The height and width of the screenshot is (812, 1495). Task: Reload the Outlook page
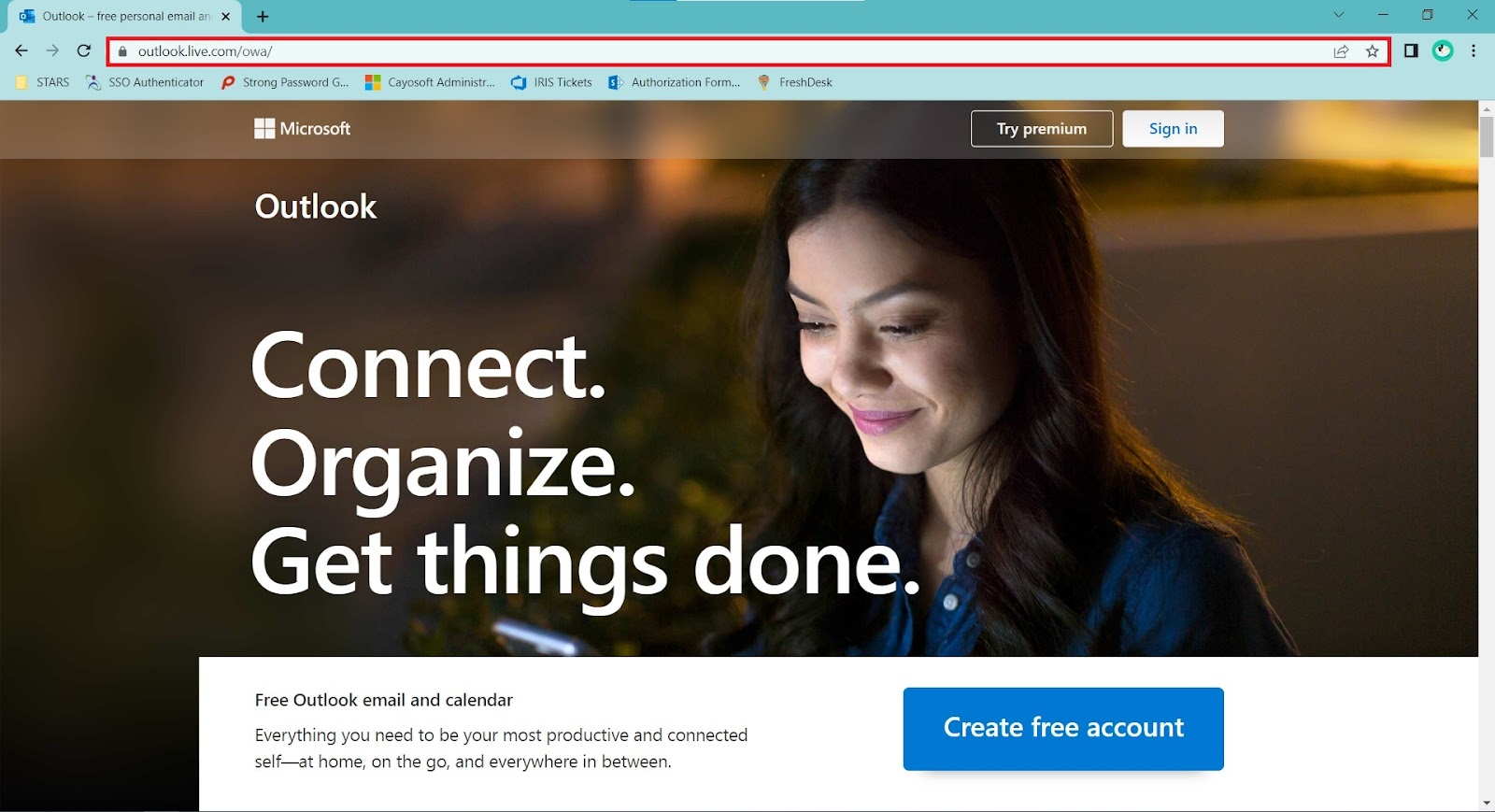(x=84, y=51)
